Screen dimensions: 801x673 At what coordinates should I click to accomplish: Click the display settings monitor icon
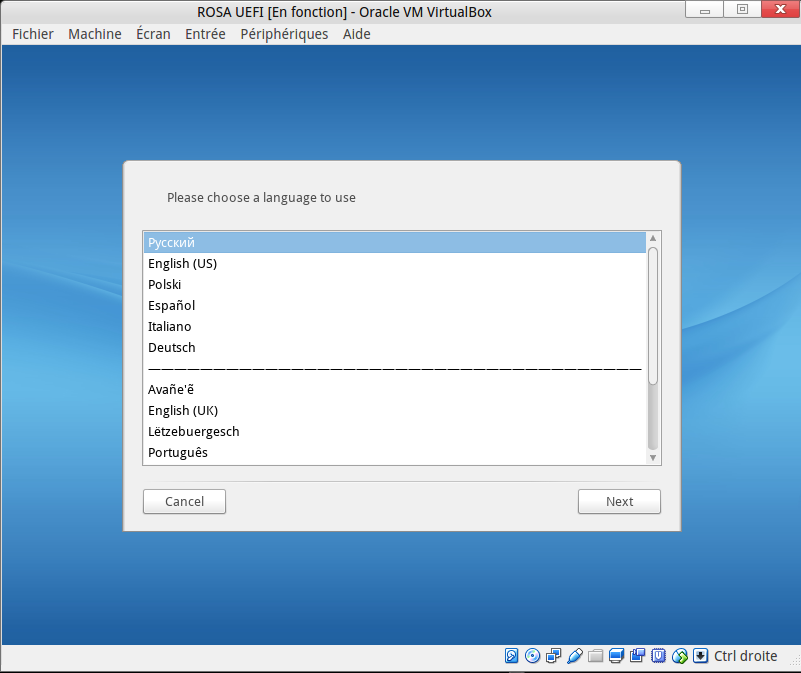pos(616,656)
